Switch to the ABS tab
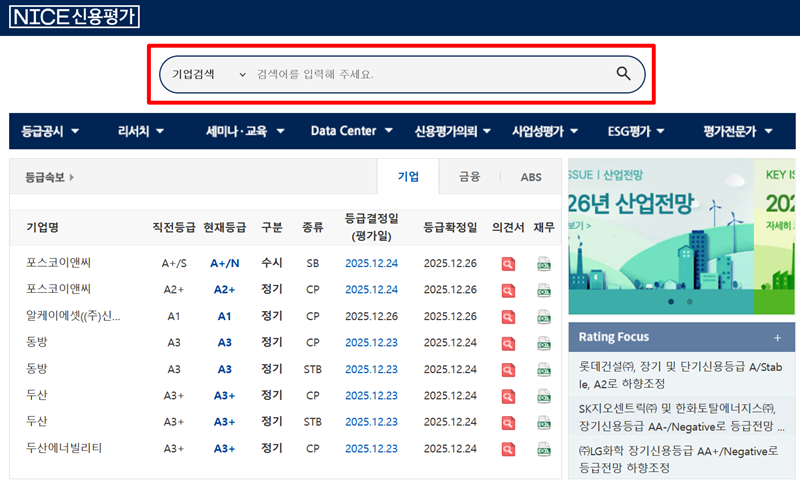Screen dimensions: 800x484 pyautogui.click(x=531, y=177)
